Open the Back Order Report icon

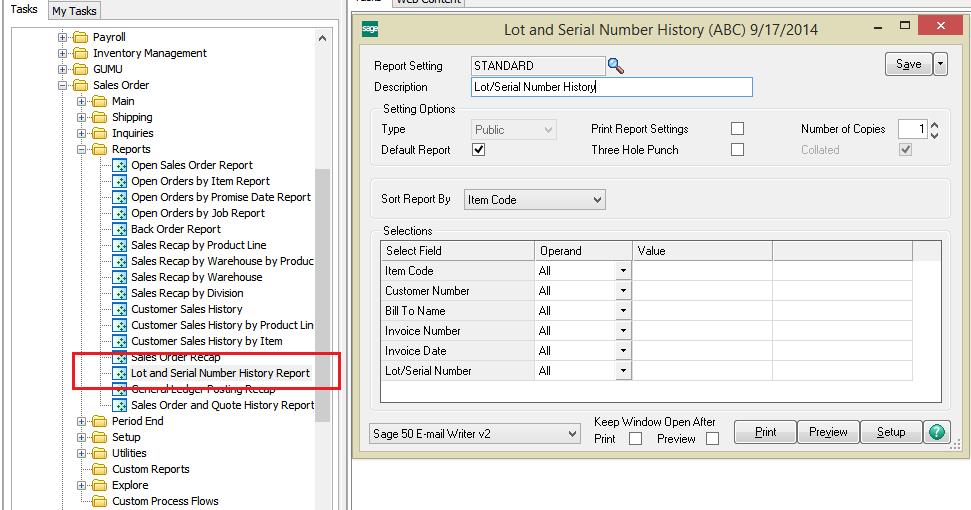[x=120, y=230]
